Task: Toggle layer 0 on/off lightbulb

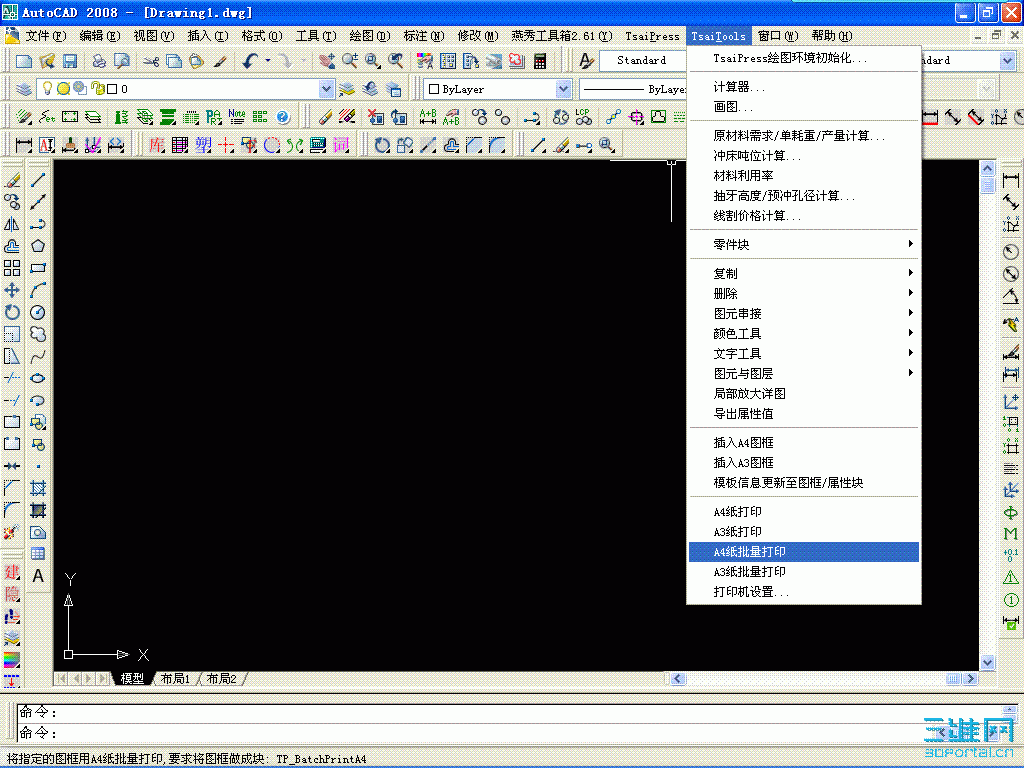Action: coord(47,88)
